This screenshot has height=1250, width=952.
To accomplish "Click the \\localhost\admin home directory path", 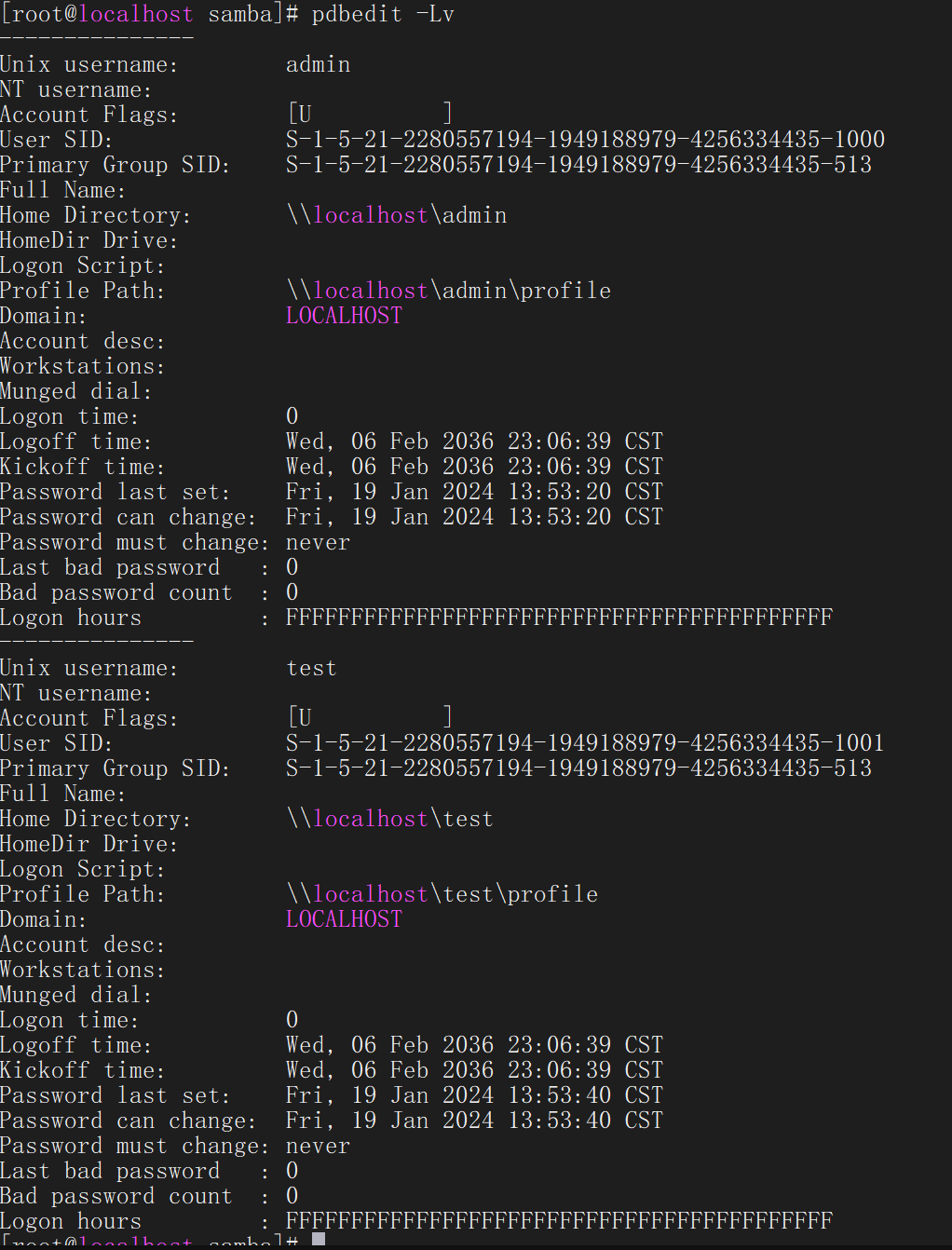I will (397, 215).
